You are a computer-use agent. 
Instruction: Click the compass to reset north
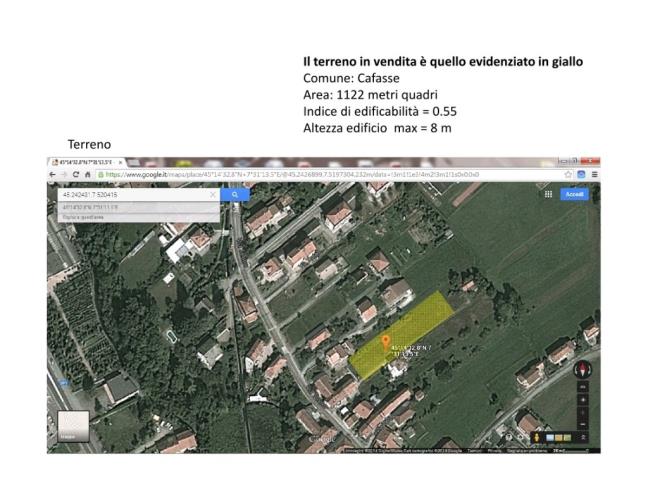point(583,369)
